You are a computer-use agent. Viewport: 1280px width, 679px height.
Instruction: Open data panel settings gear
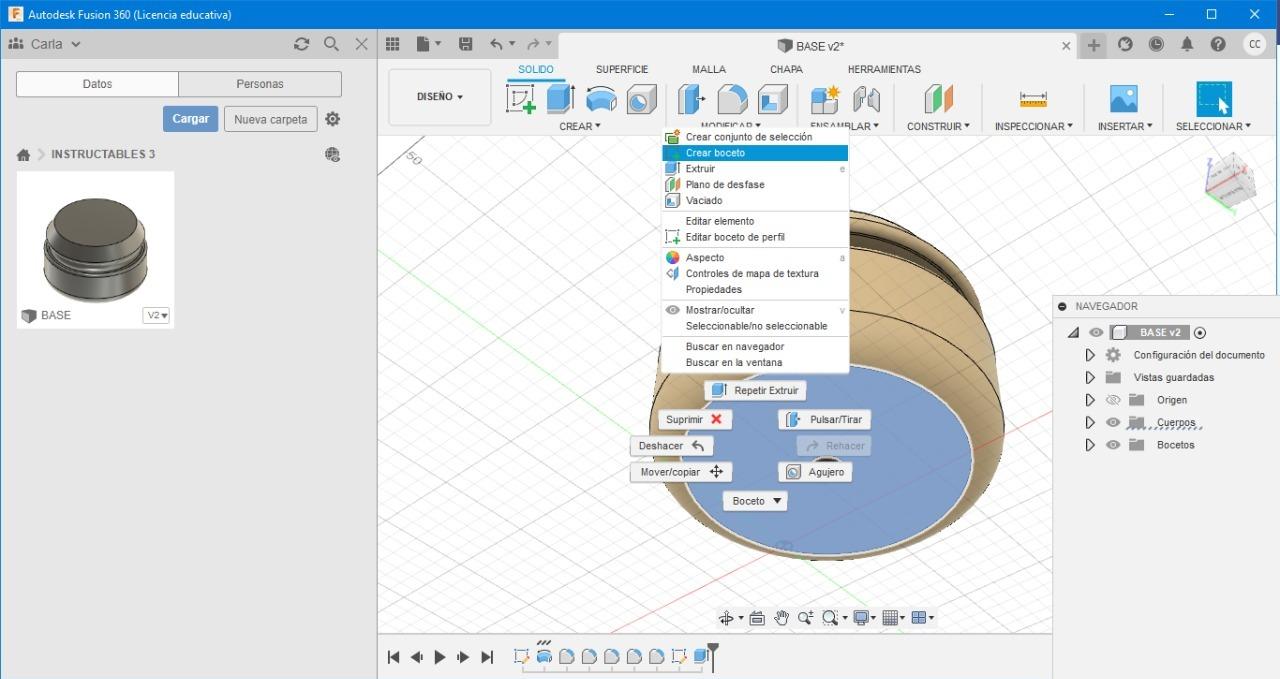coord(332,119)
